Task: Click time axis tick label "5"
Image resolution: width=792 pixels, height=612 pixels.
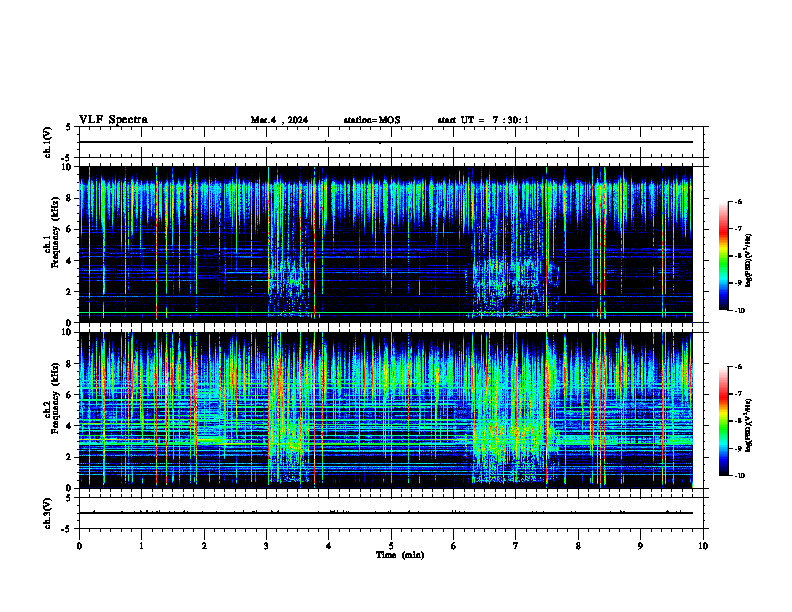Action: 391,546
